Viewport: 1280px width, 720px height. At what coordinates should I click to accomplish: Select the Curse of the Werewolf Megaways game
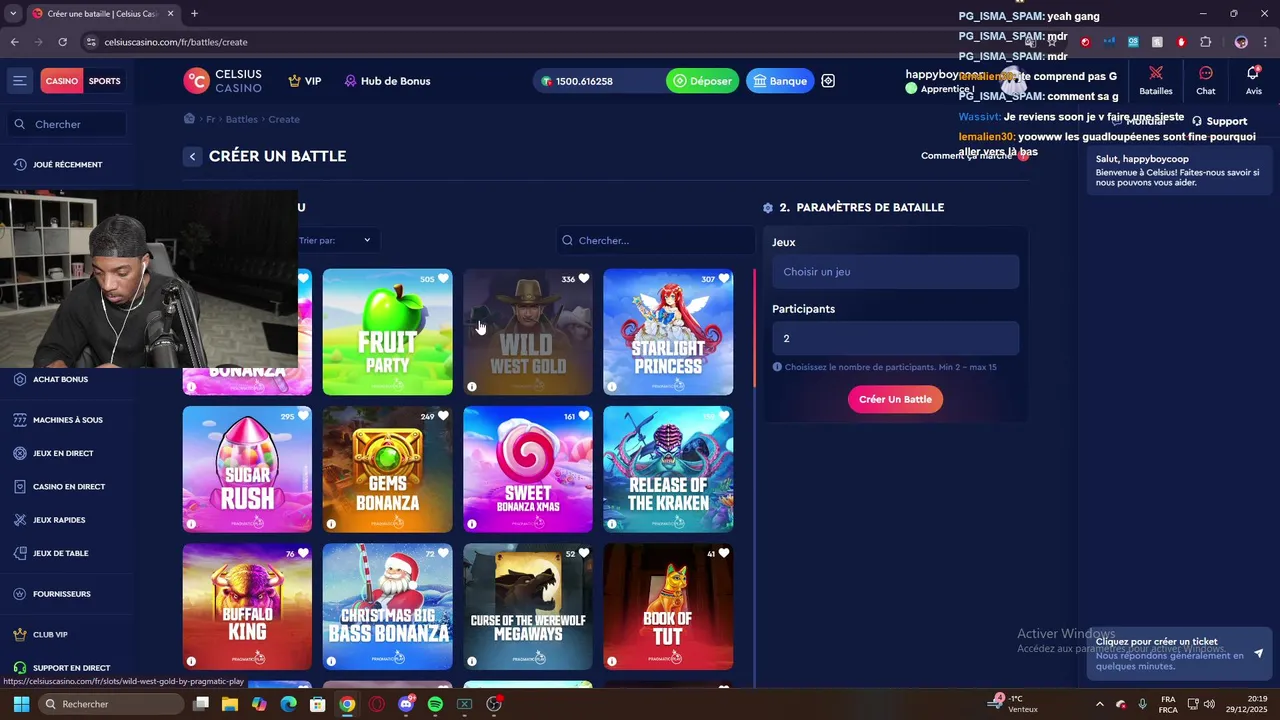coord(527,606)
